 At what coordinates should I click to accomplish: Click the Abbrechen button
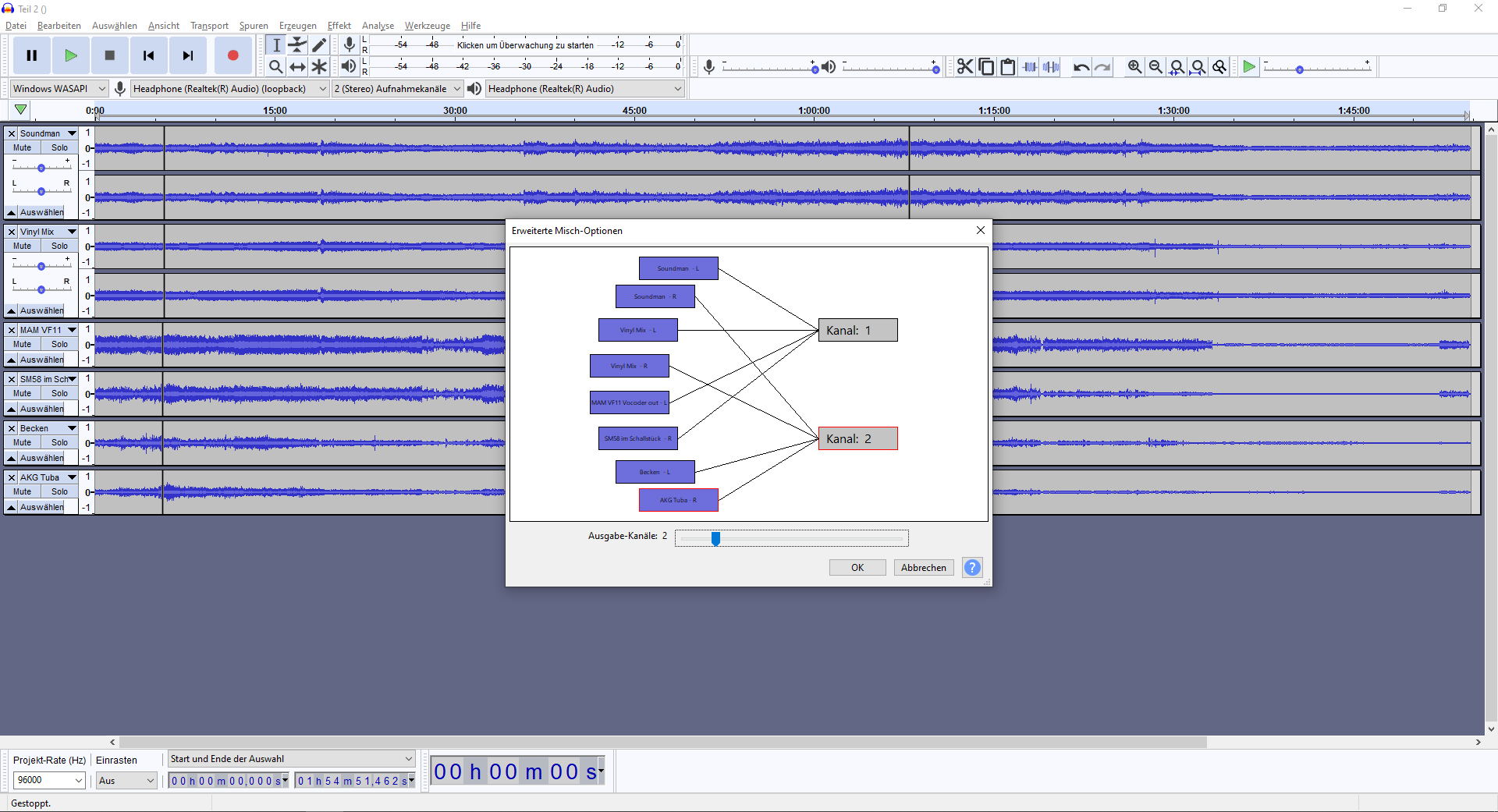point(923,568)
